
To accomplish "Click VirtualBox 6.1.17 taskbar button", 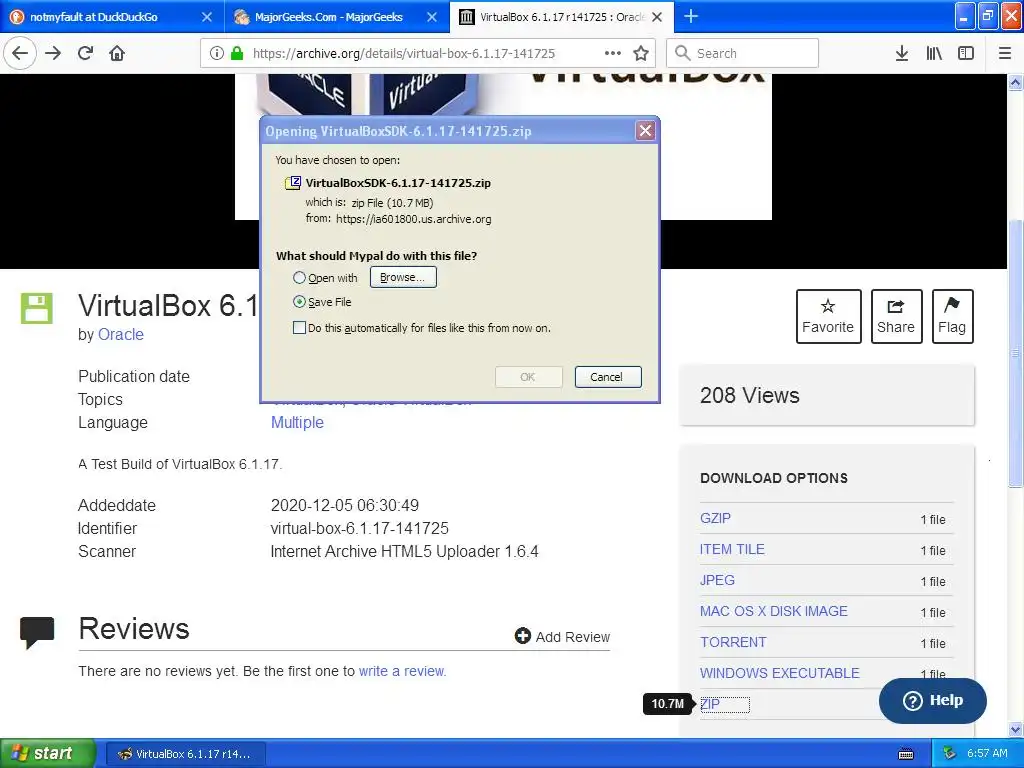I will 186,754.
